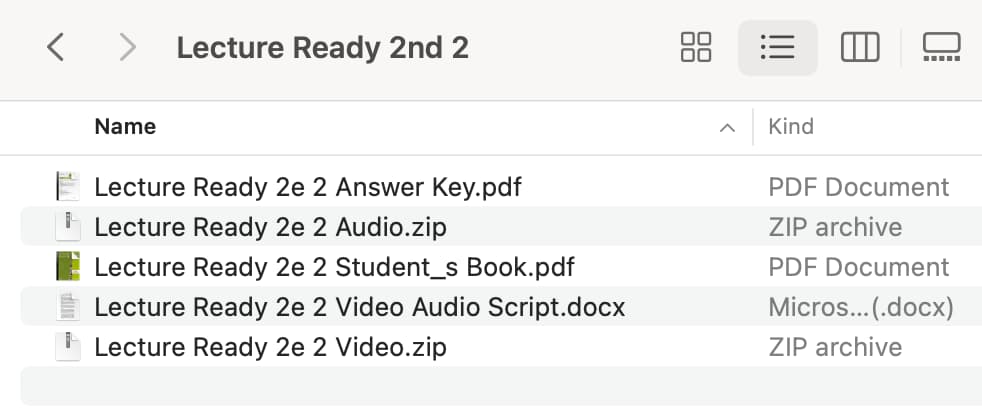The width and height of the screenshot is (982, 408).
Task: Sort files by the Kind column
Action: [x=791, y=127]
